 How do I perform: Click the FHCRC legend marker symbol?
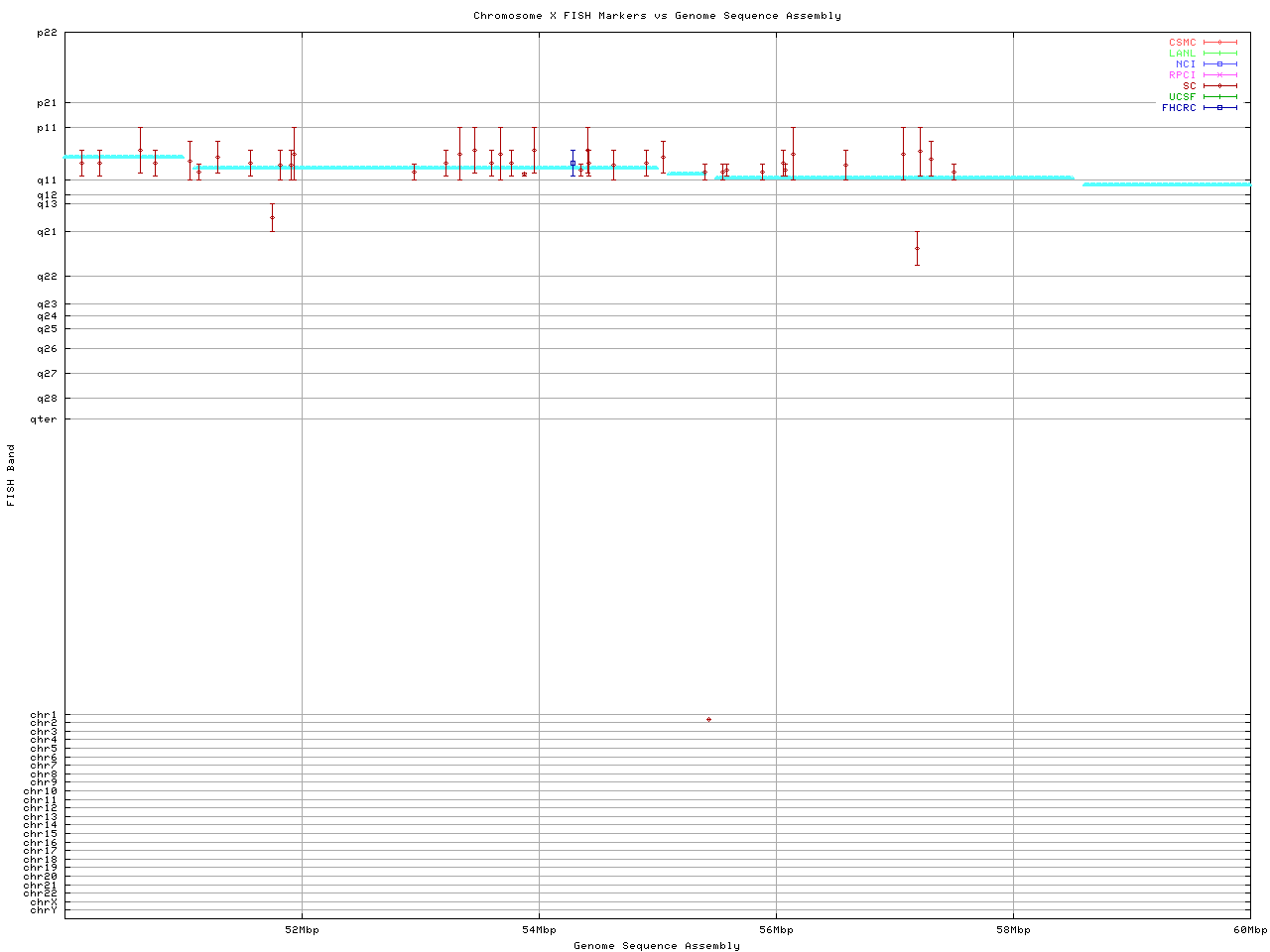coord(1219,108)
